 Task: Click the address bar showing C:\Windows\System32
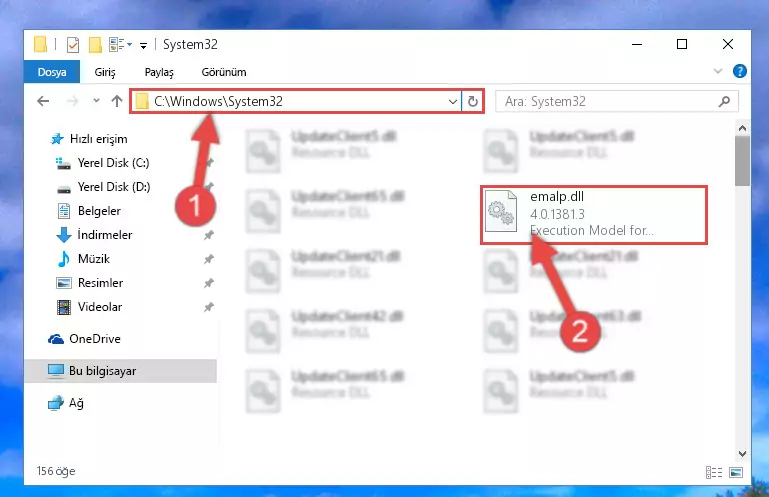coord(295,102)
